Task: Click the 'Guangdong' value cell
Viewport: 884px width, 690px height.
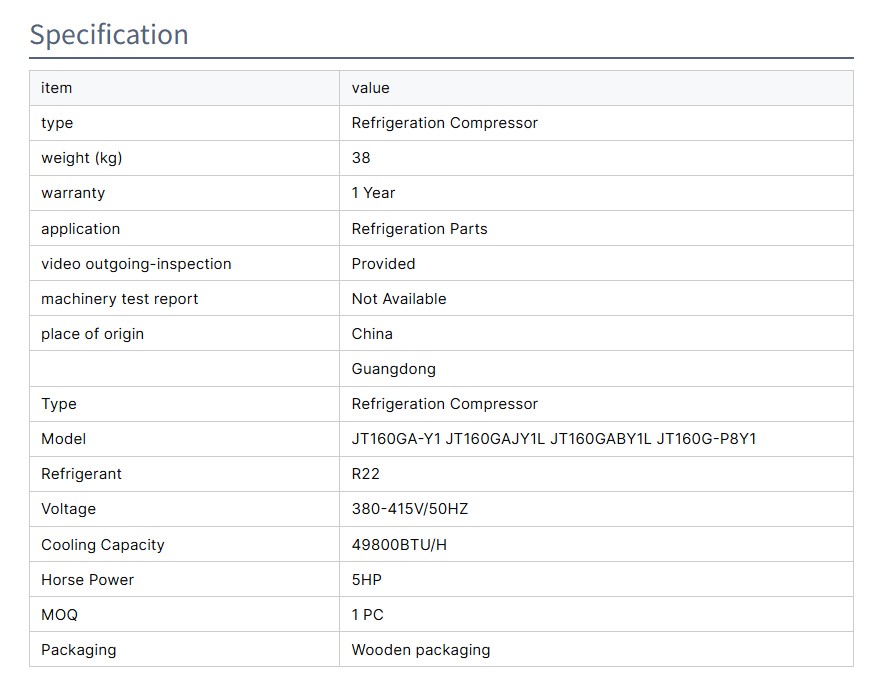Action: [x=393, y=369]
